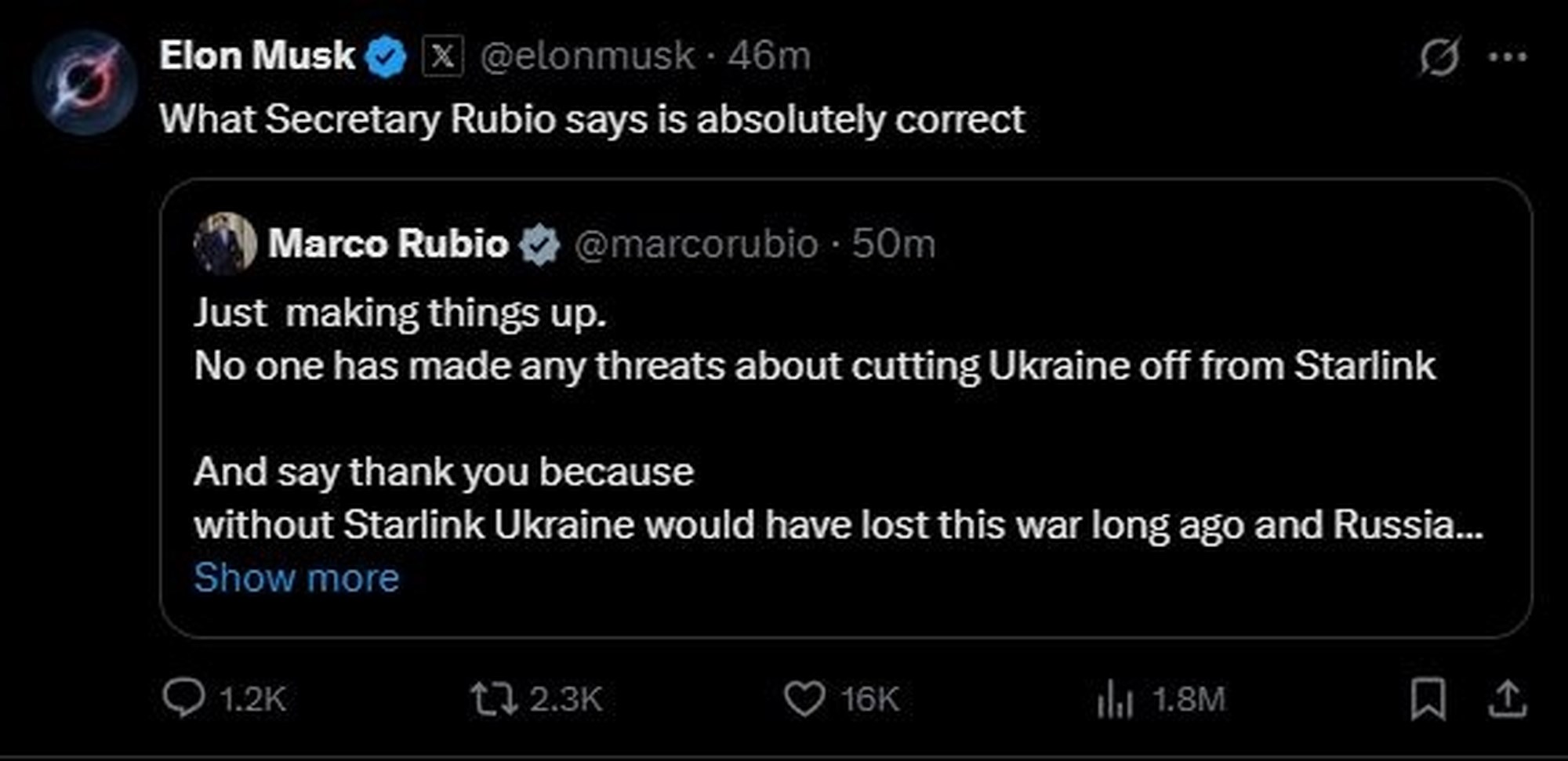Screen dimensions: 1568x761
Task: Click Elon Musk's blue verified checkmark
Action: click(x=387, y=57)
